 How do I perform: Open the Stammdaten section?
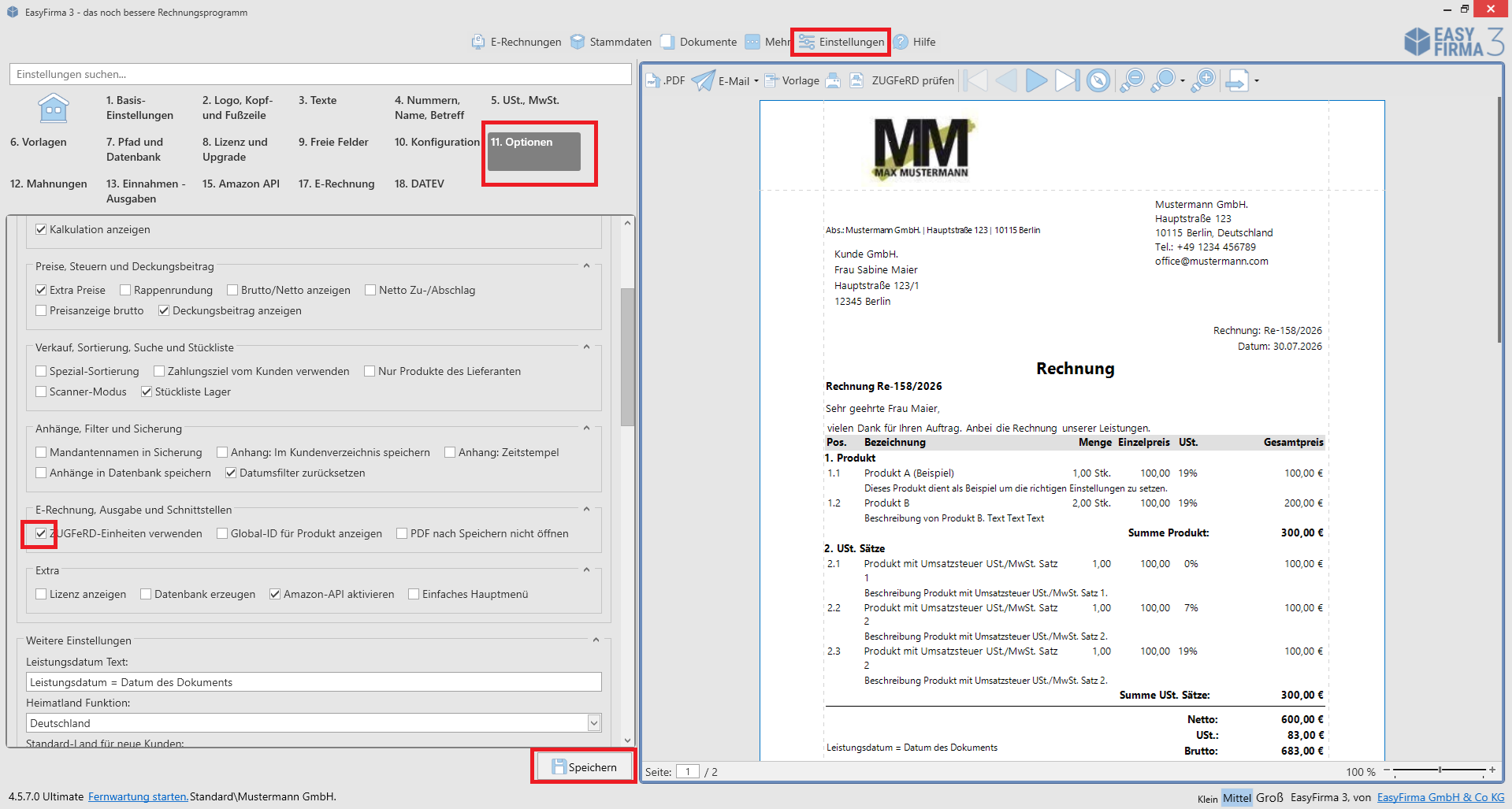pos(611,42)
